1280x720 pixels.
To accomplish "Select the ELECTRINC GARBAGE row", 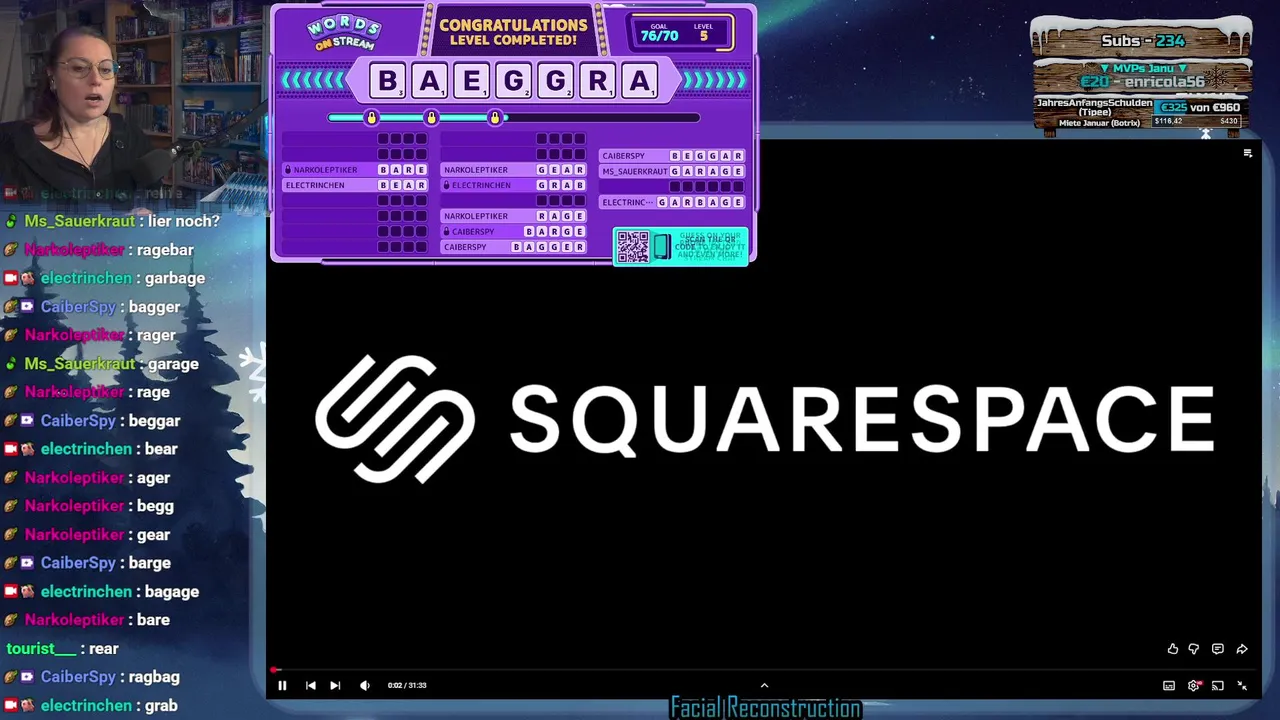I will [672, 202].
